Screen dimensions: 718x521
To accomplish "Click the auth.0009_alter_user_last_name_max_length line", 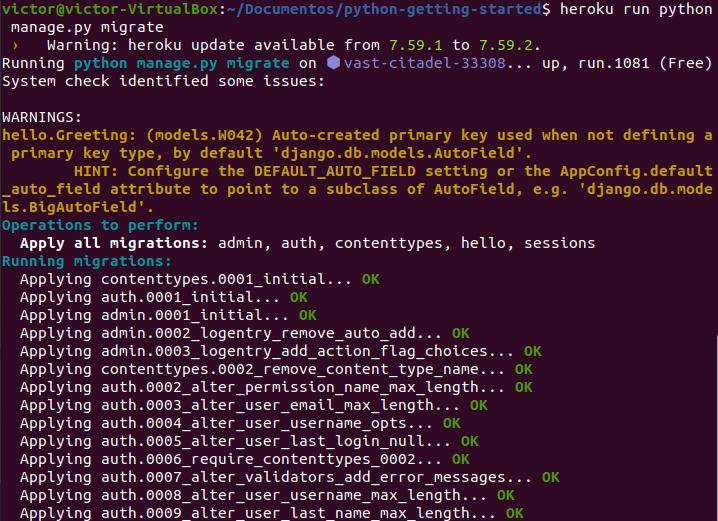I will (x=257, y=513).
